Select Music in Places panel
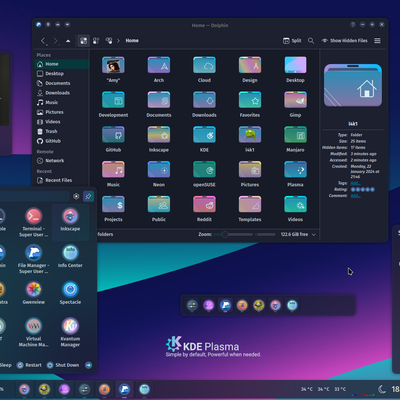The width and height of the screenshot is (400, 400). pyautogui.click(x=62, y=103)
